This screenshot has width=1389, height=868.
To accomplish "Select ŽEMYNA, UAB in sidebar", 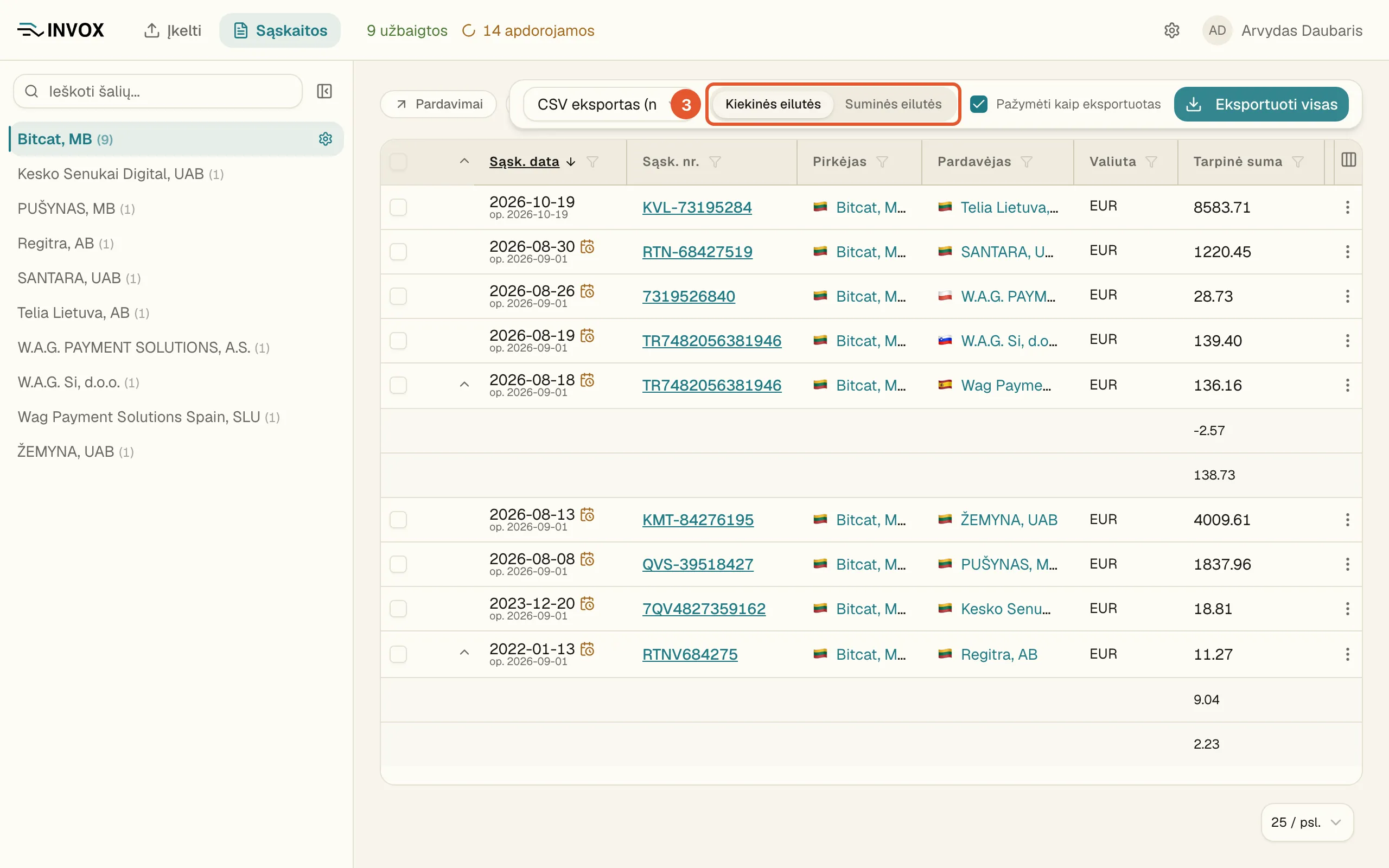I will click(x=75, y=452).
